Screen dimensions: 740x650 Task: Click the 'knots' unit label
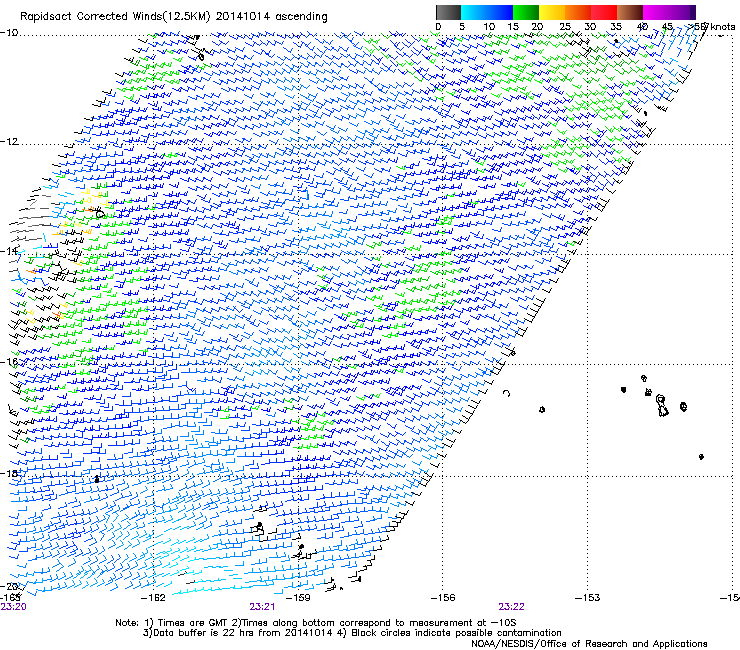point(722,27)
